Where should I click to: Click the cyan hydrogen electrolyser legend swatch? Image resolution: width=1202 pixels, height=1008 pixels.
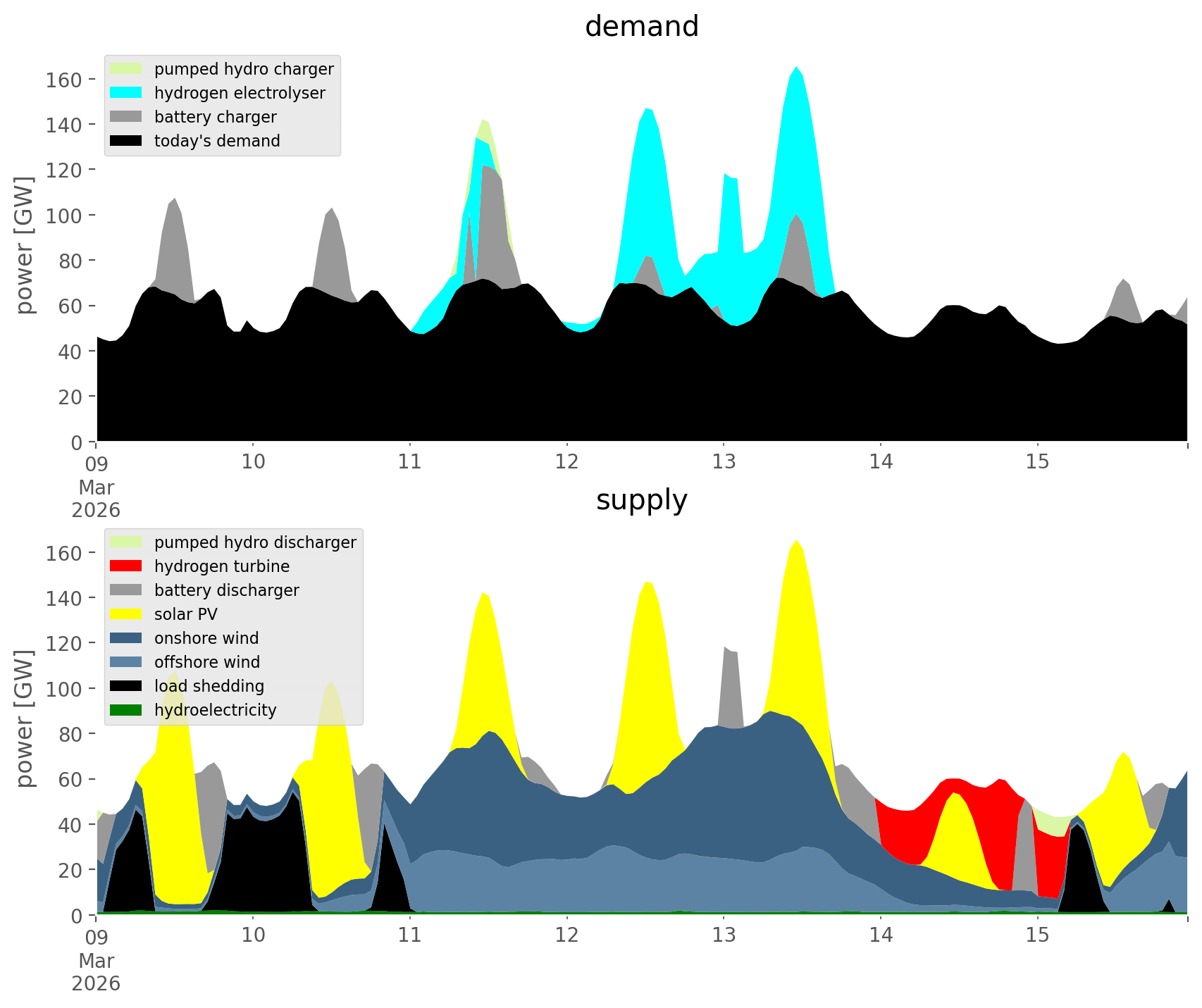tap(126, 93)
